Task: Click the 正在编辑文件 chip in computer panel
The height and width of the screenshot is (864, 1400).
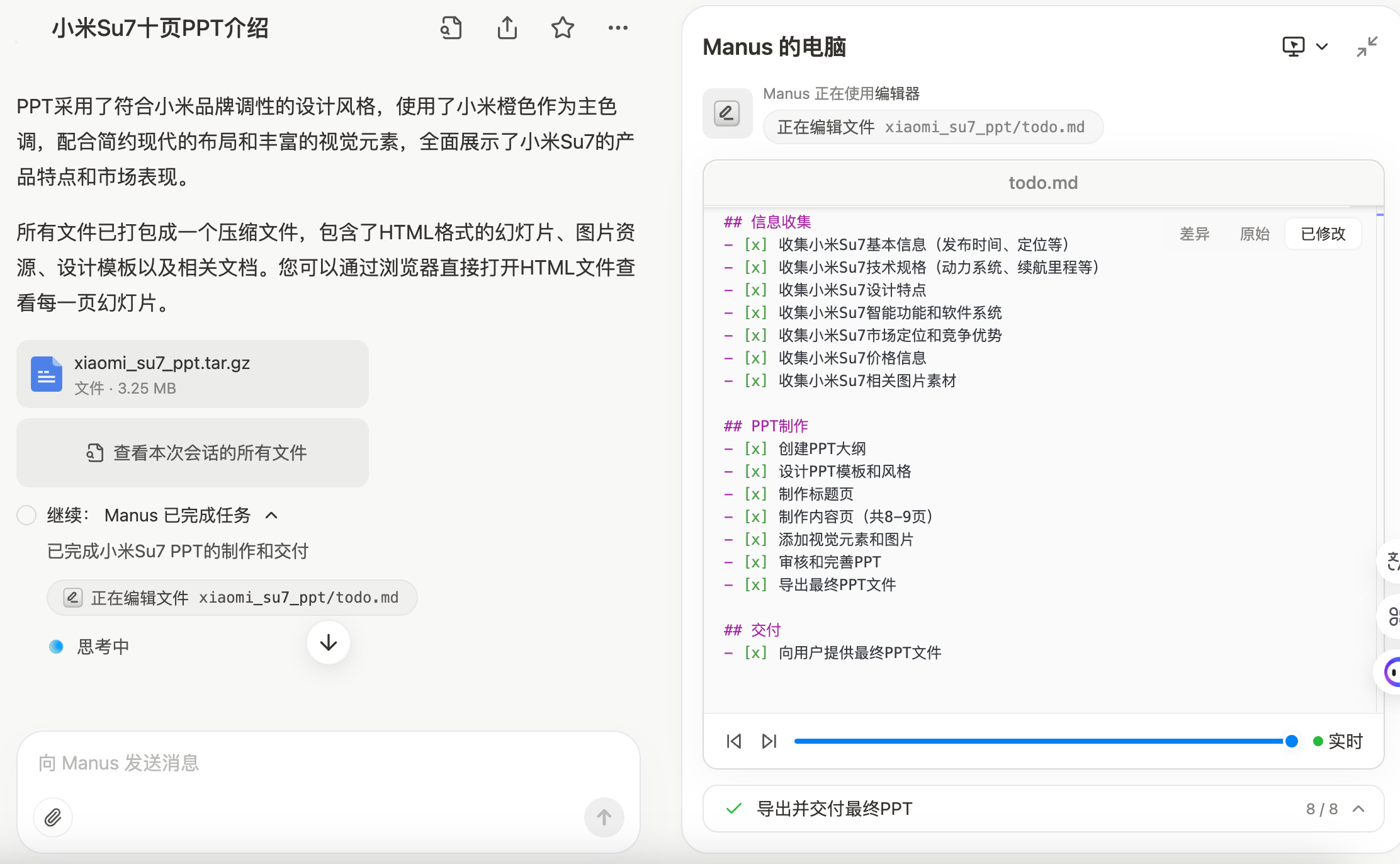Action: (932, 127)
